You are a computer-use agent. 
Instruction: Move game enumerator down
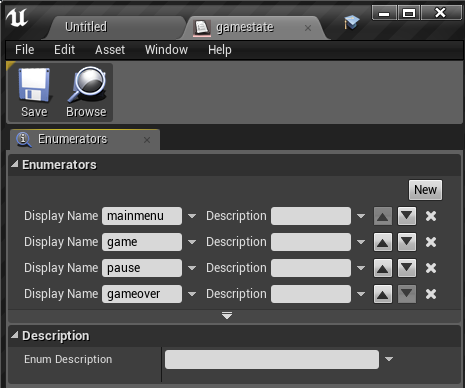(x=407, y=242)
